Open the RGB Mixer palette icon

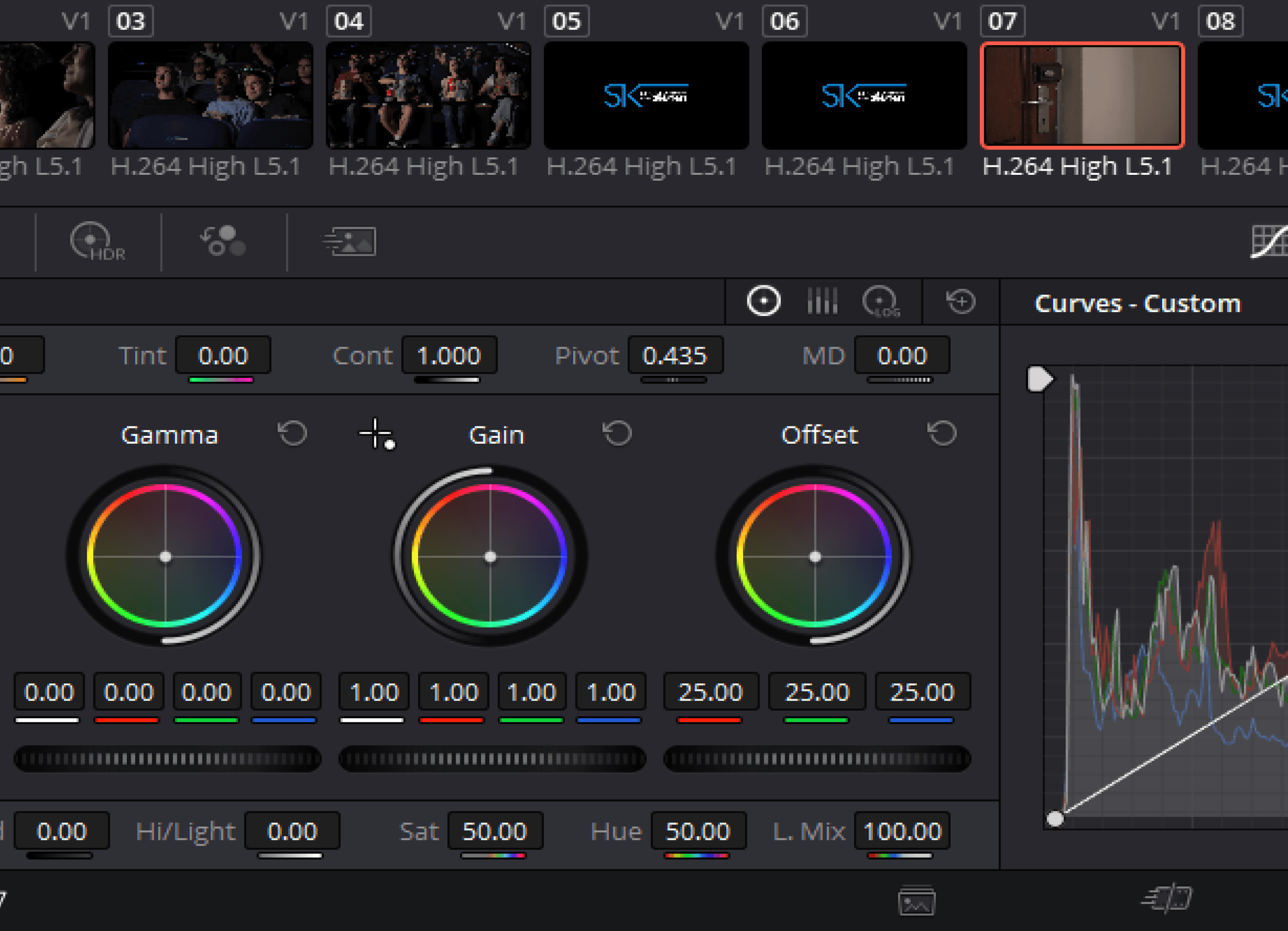223,242
